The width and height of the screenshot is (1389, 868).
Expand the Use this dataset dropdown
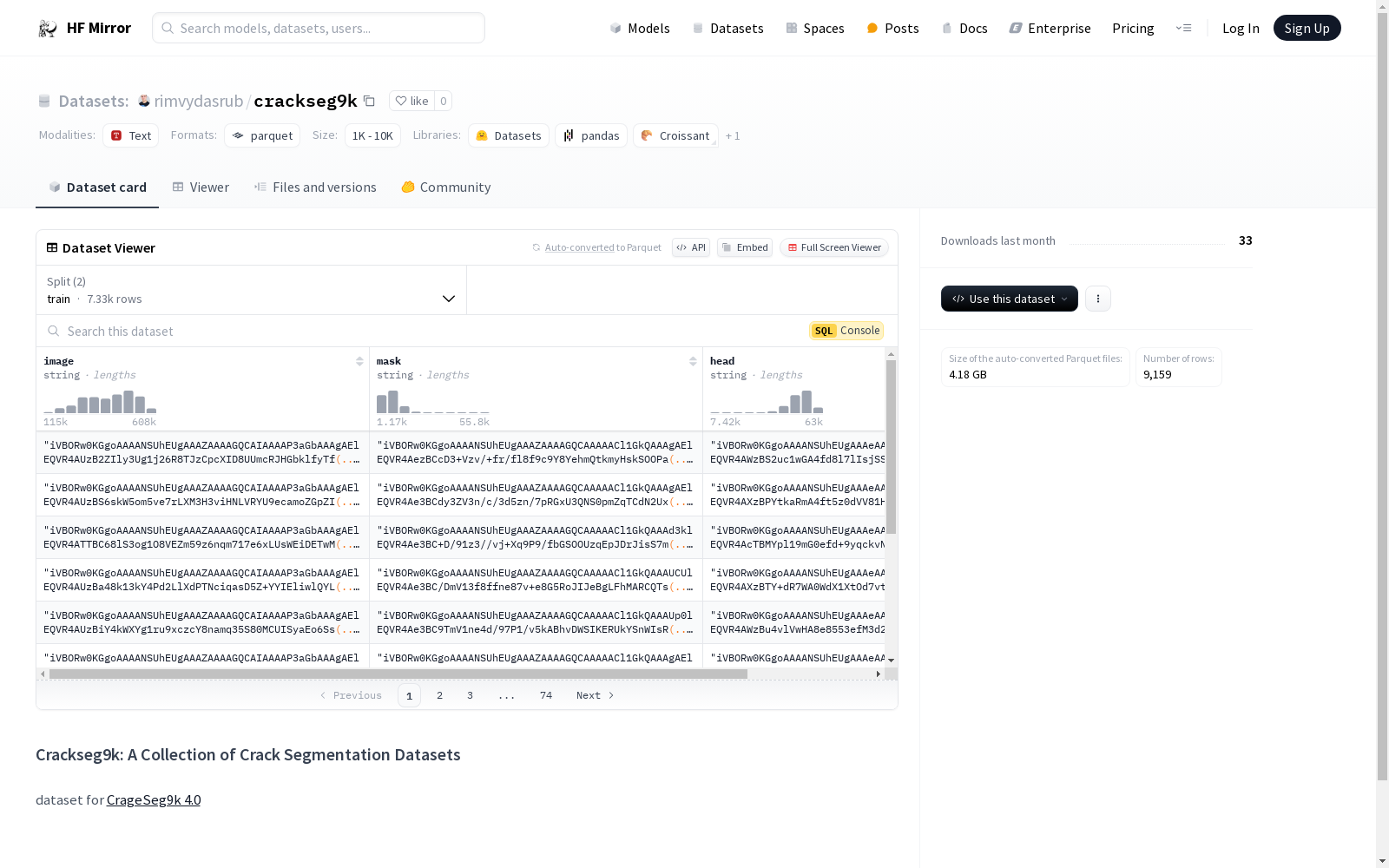point(1009,299)
